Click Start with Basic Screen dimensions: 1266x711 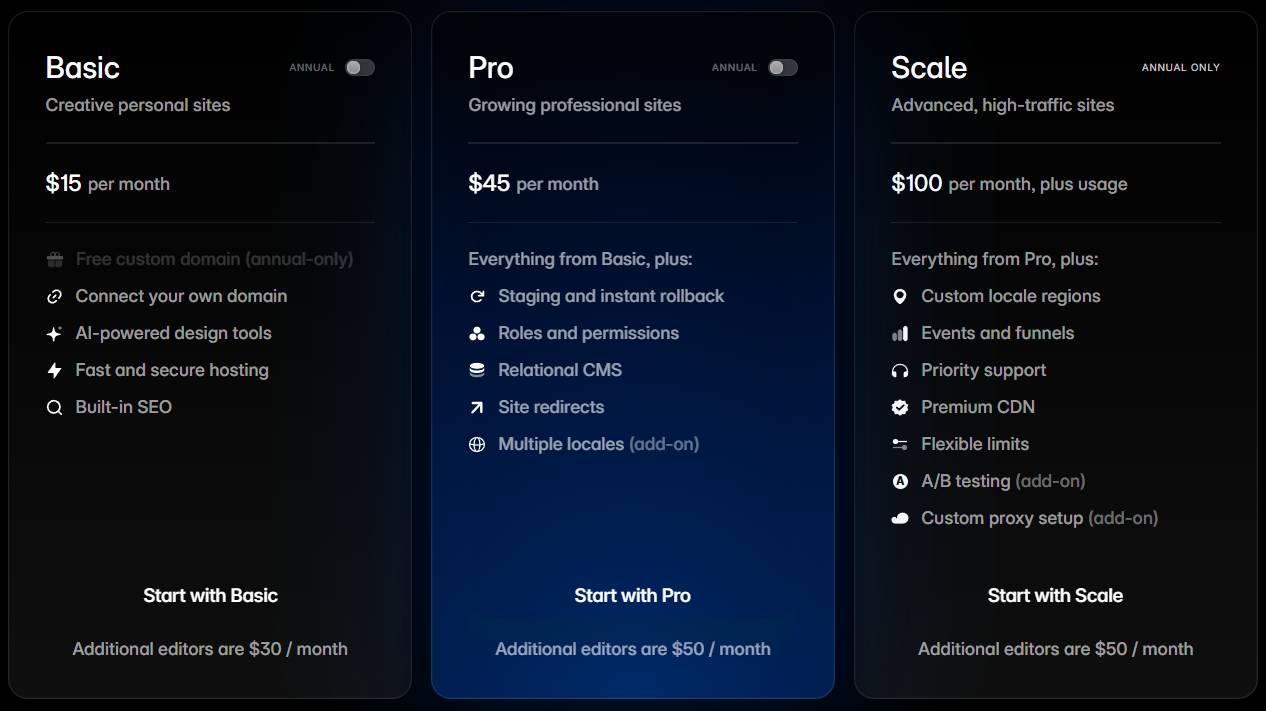209,595
